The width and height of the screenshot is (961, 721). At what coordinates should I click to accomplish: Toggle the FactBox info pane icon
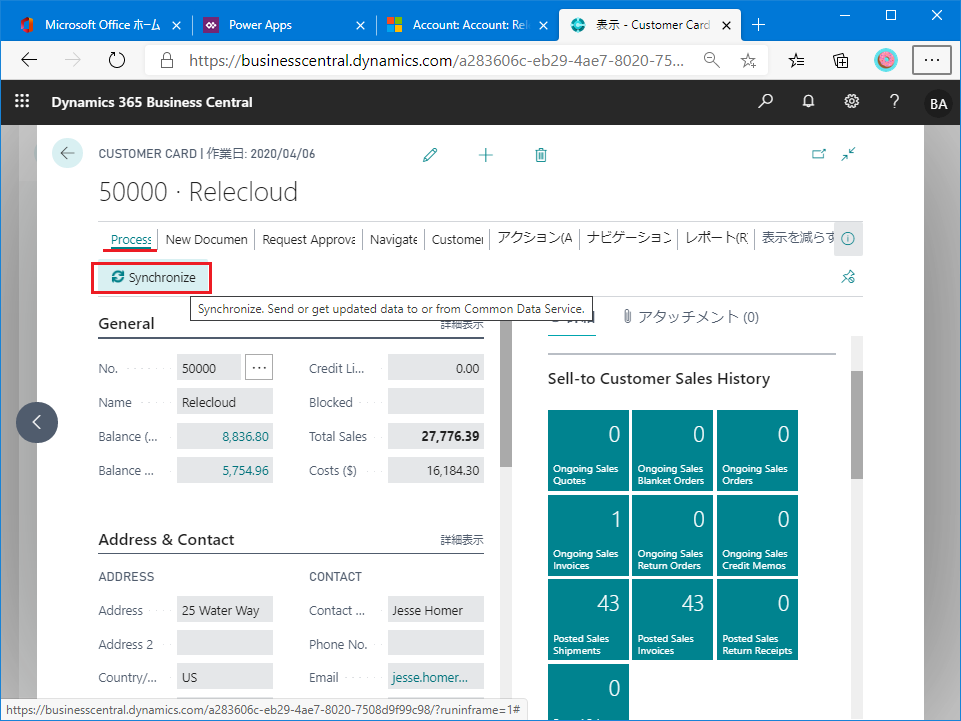click(x=848, y=238)
